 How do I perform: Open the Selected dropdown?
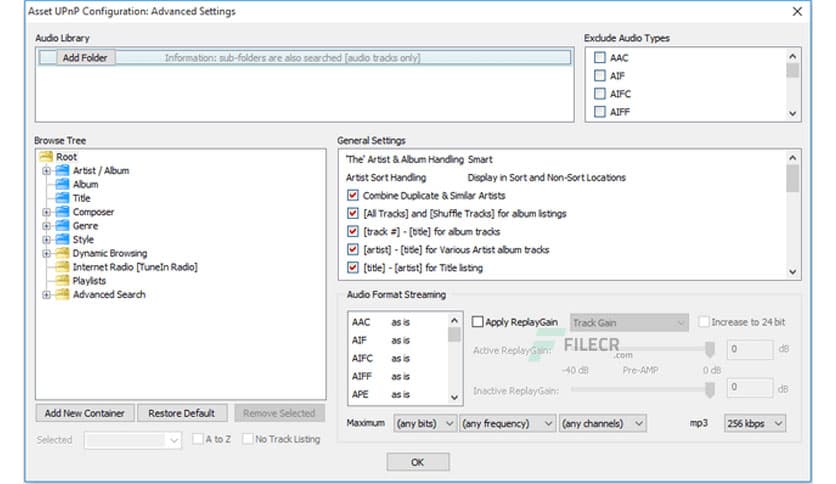(x=132, y=440)
